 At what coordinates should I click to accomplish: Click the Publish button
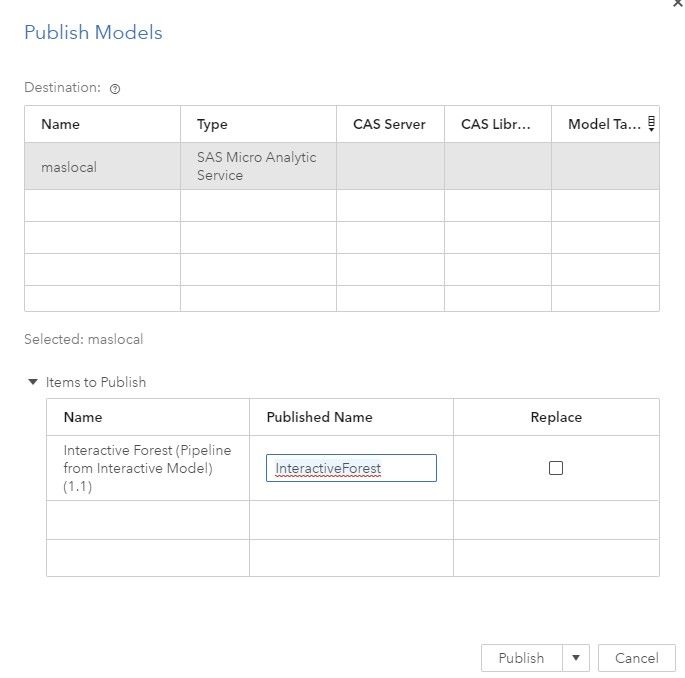coord(521,658)
